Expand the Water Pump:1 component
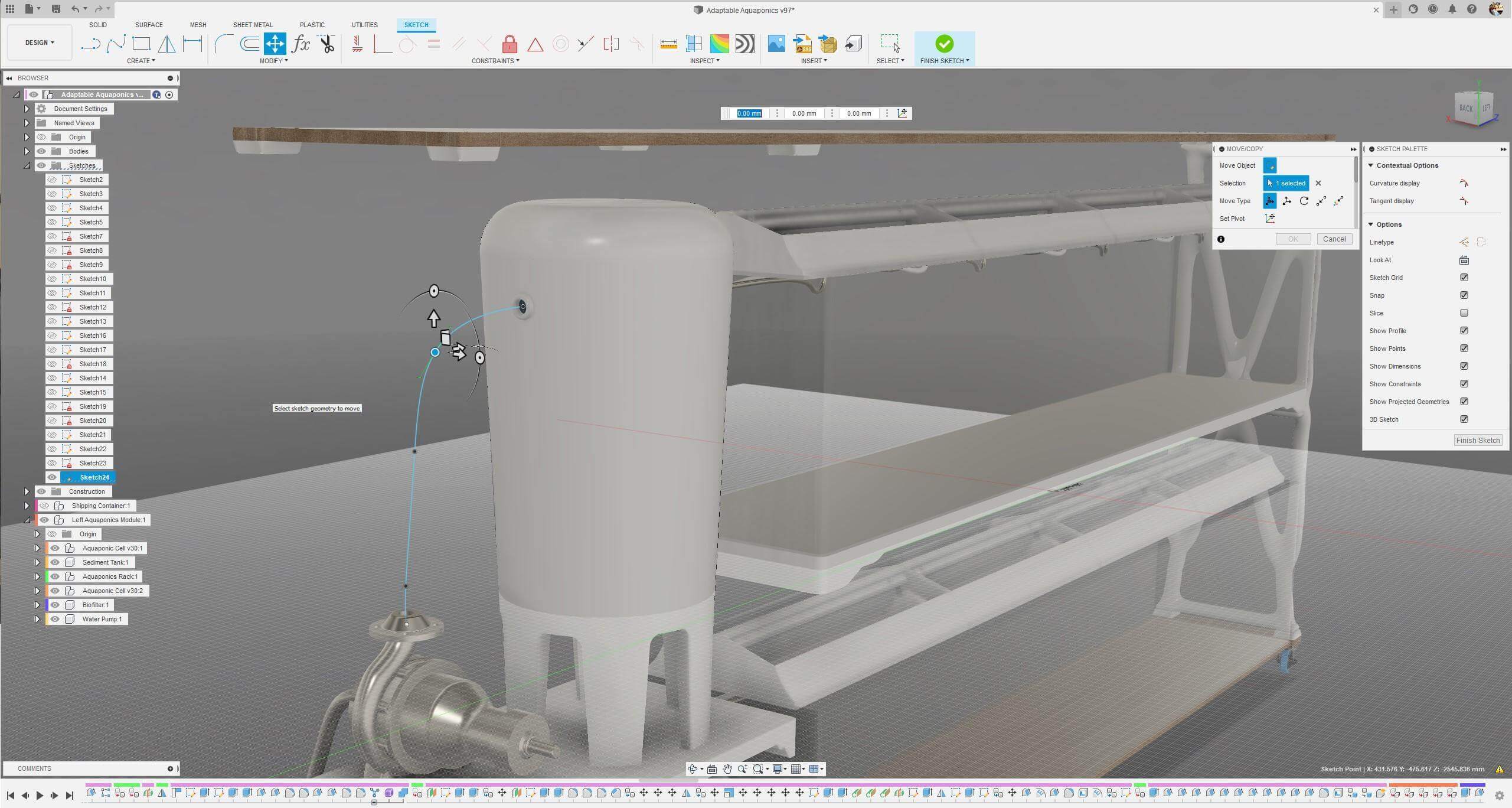This screenshot has width=1512, height=808. (x=37, y=619)
